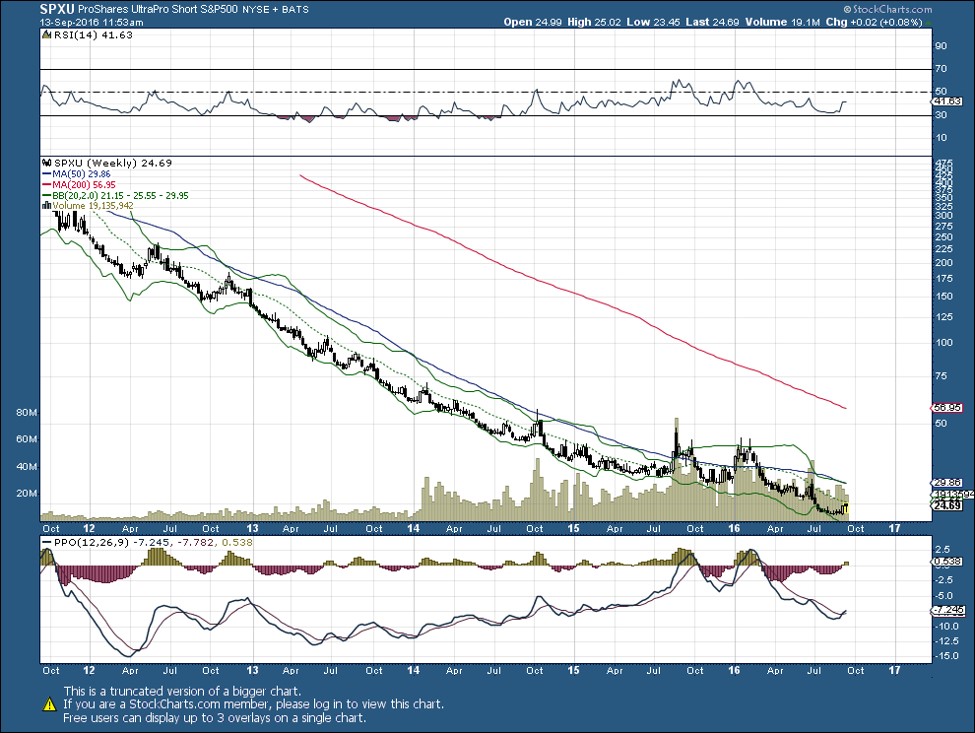Click the 17 year label under the PPO panel
The width and height of the screenshot is (975, 733).
(894, 670)
